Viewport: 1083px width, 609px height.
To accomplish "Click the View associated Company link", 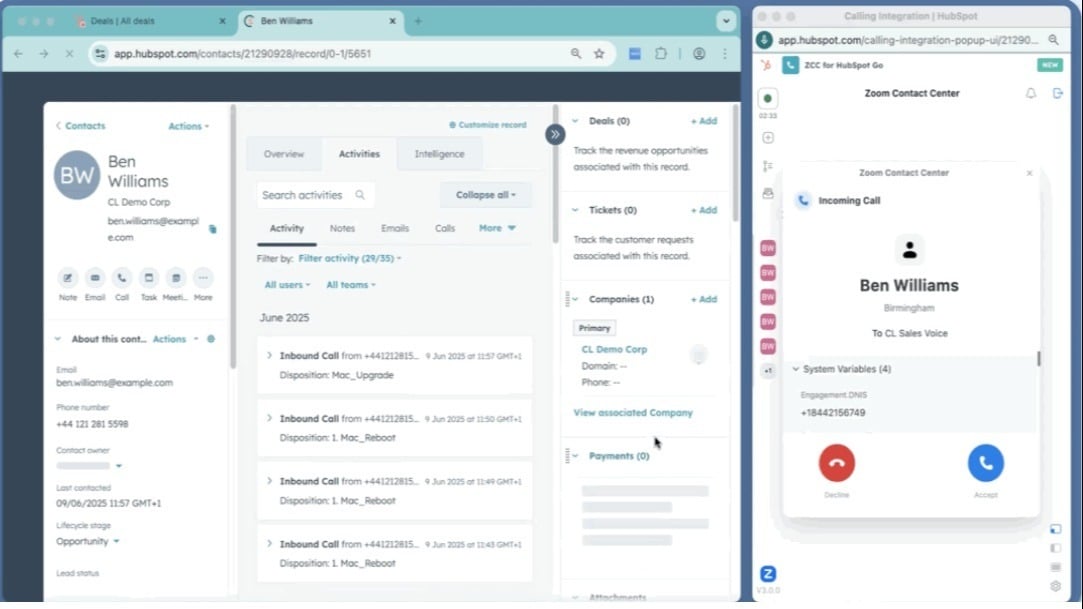I will coord(633,412).
